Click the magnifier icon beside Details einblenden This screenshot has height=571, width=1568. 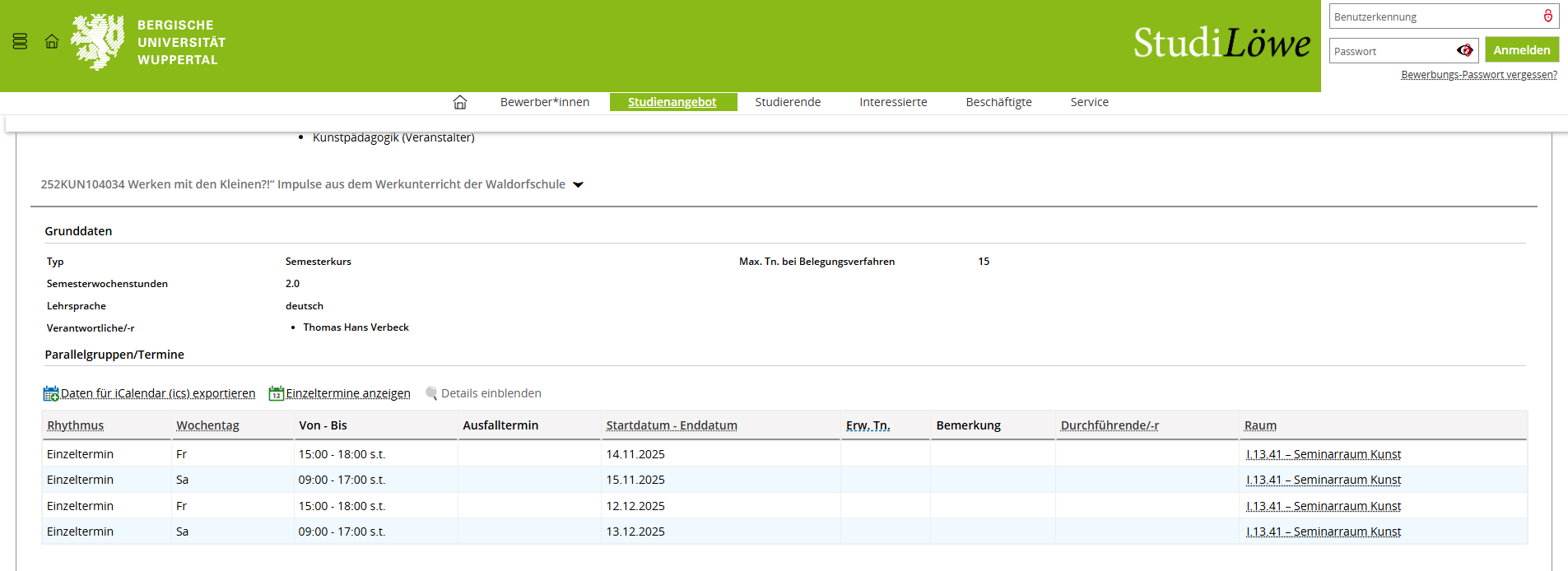[431, 393]
